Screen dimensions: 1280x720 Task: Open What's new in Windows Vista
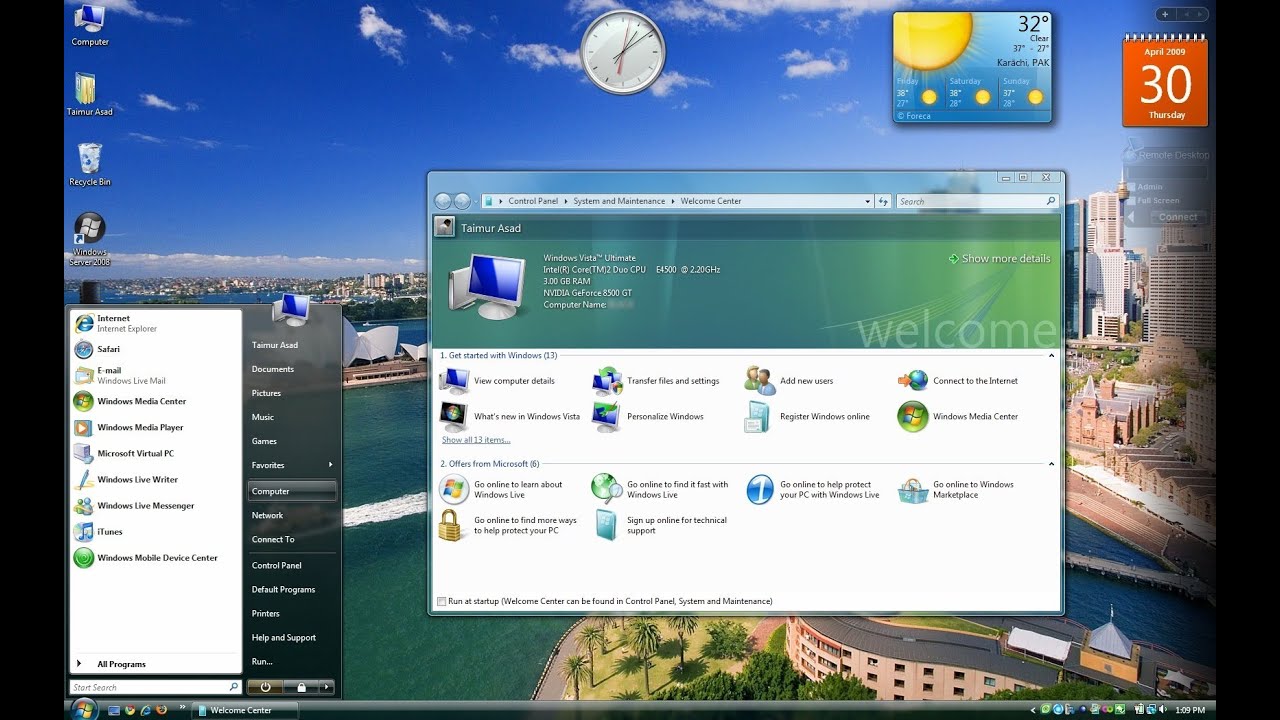pos(510,416)
